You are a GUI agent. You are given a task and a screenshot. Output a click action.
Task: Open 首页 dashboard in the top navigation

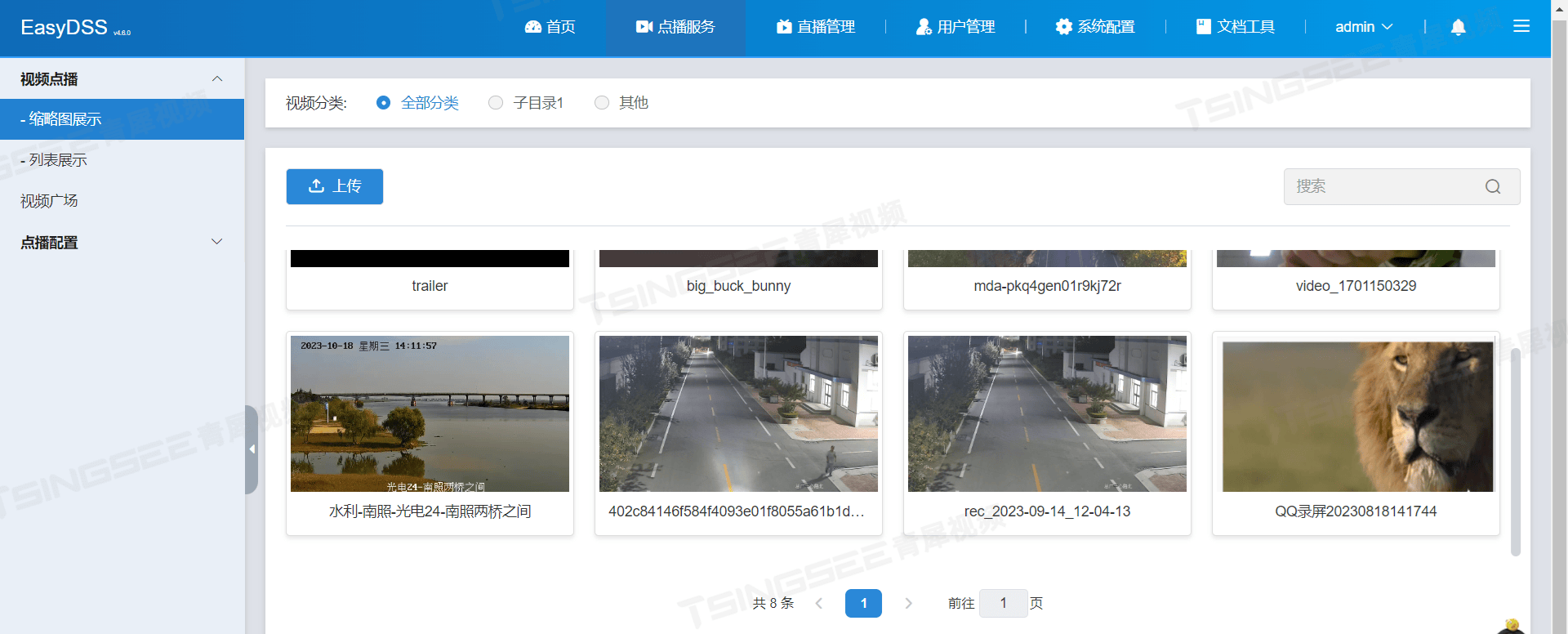pyautogui.click(x=550, y=27)
